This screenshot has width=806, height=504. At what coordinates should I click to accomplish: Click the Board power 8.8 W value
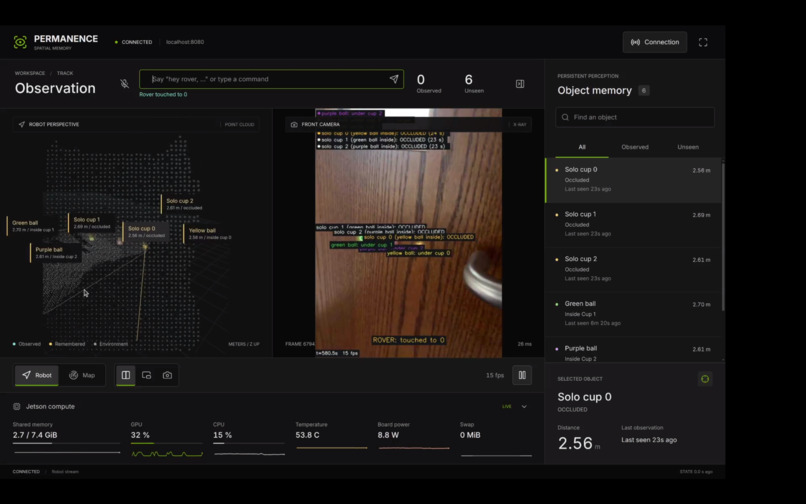(x=388, y=435)
